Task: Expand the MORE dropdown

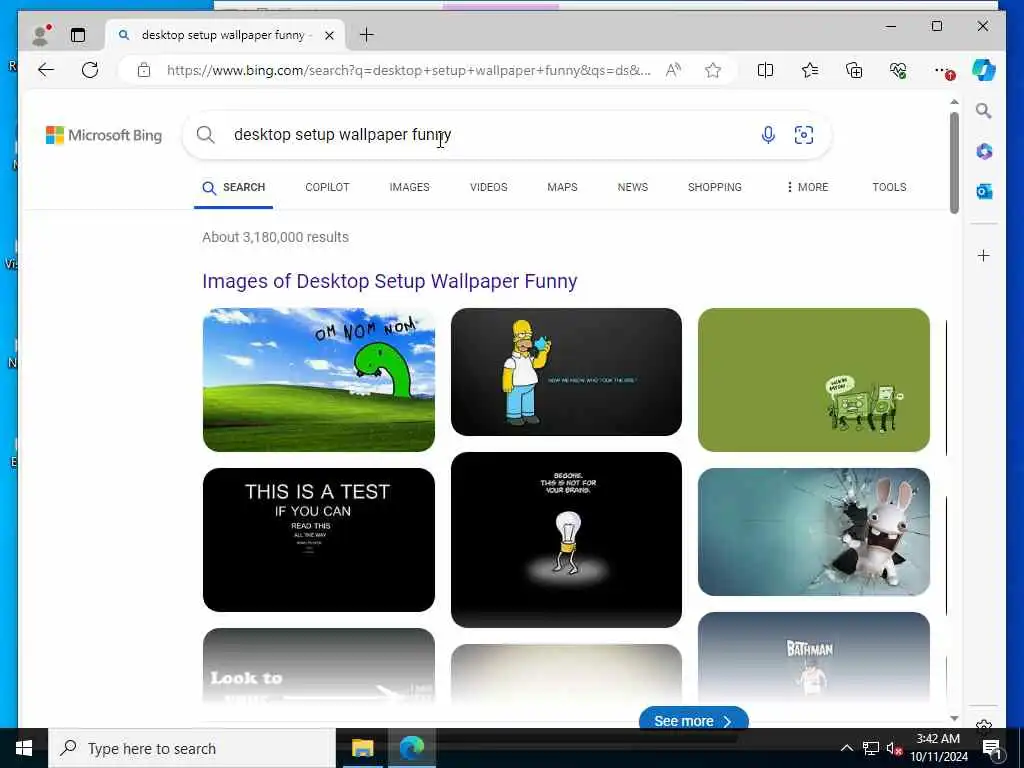Action: pos(807,187)
